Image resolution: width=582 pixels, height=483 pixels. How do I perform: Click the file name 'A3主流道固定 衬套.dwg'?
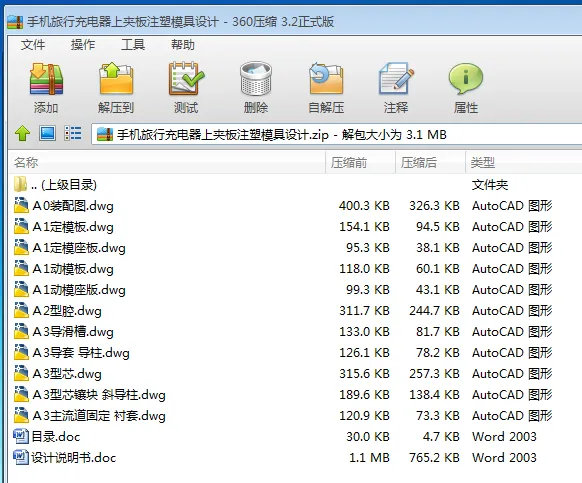tap(99, 415)
